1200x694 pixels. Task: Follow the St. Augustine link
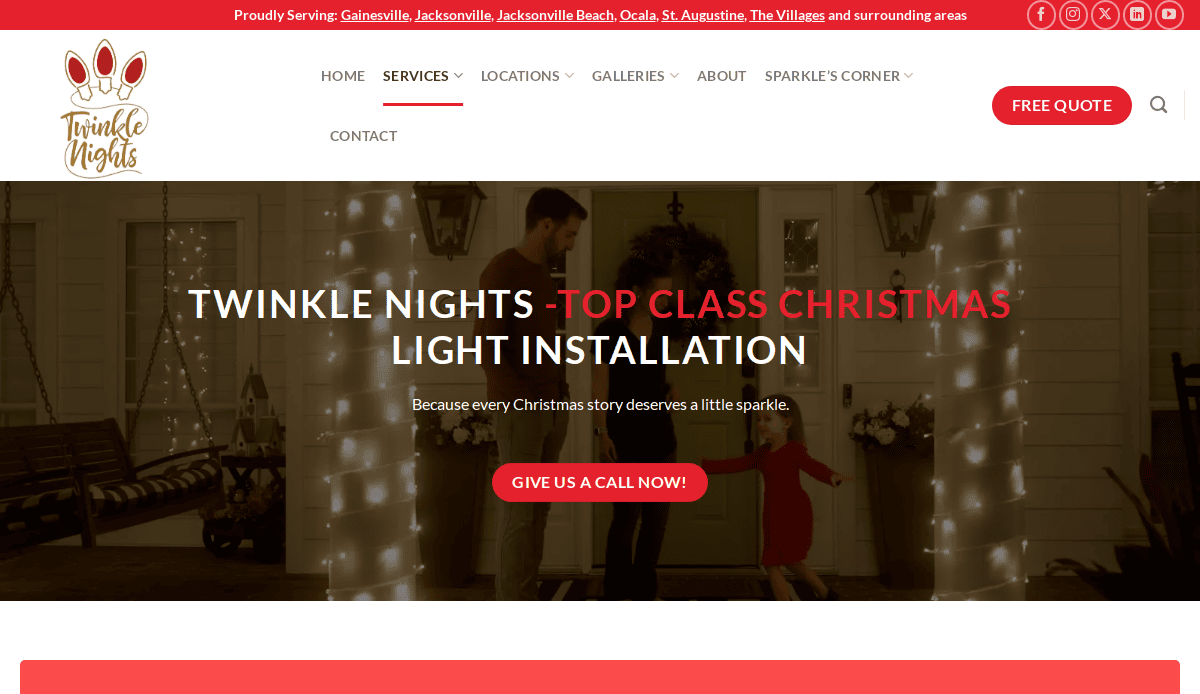coord(702,15)
